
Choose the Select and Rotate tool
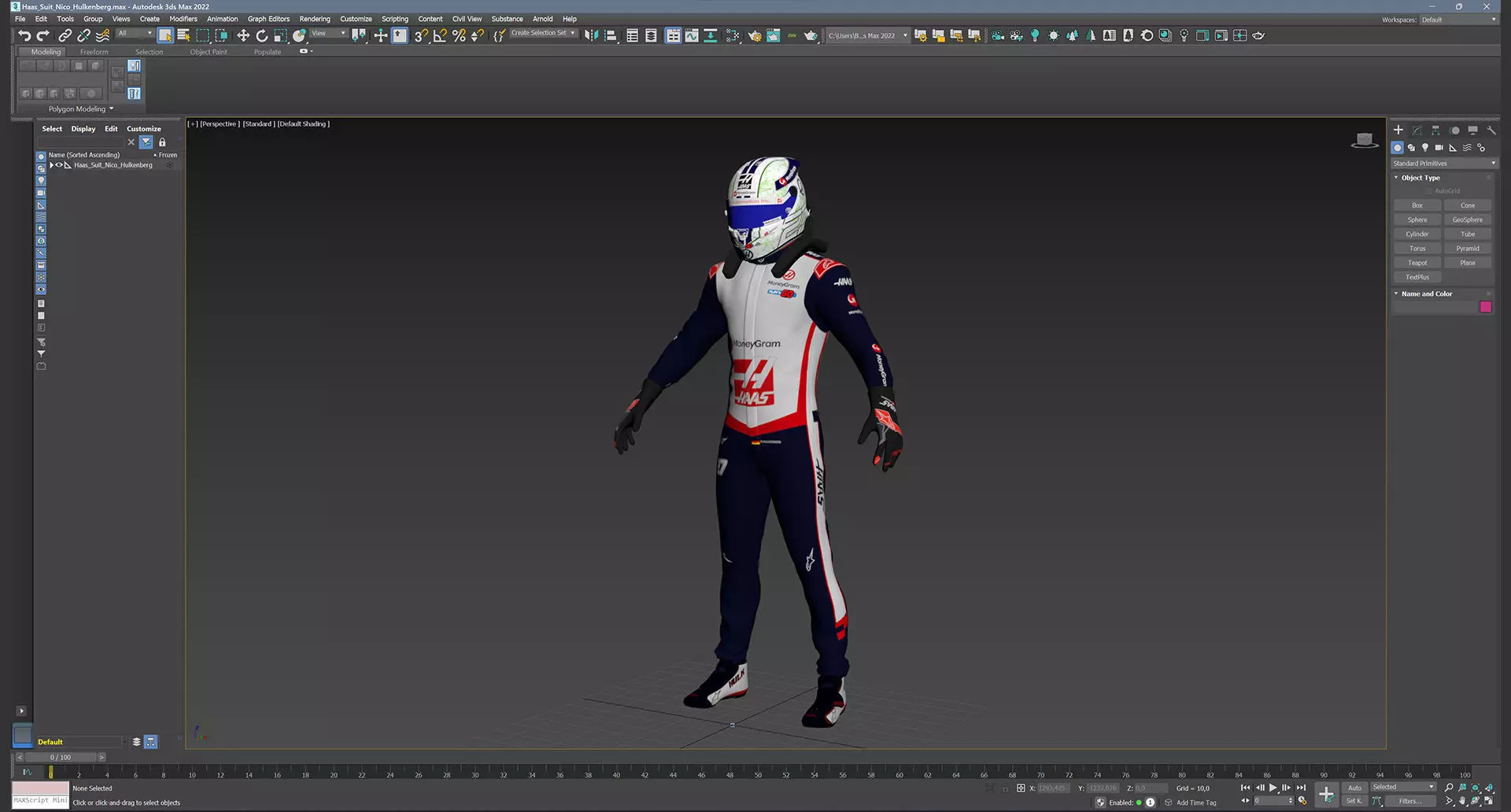tap(262, 35)
